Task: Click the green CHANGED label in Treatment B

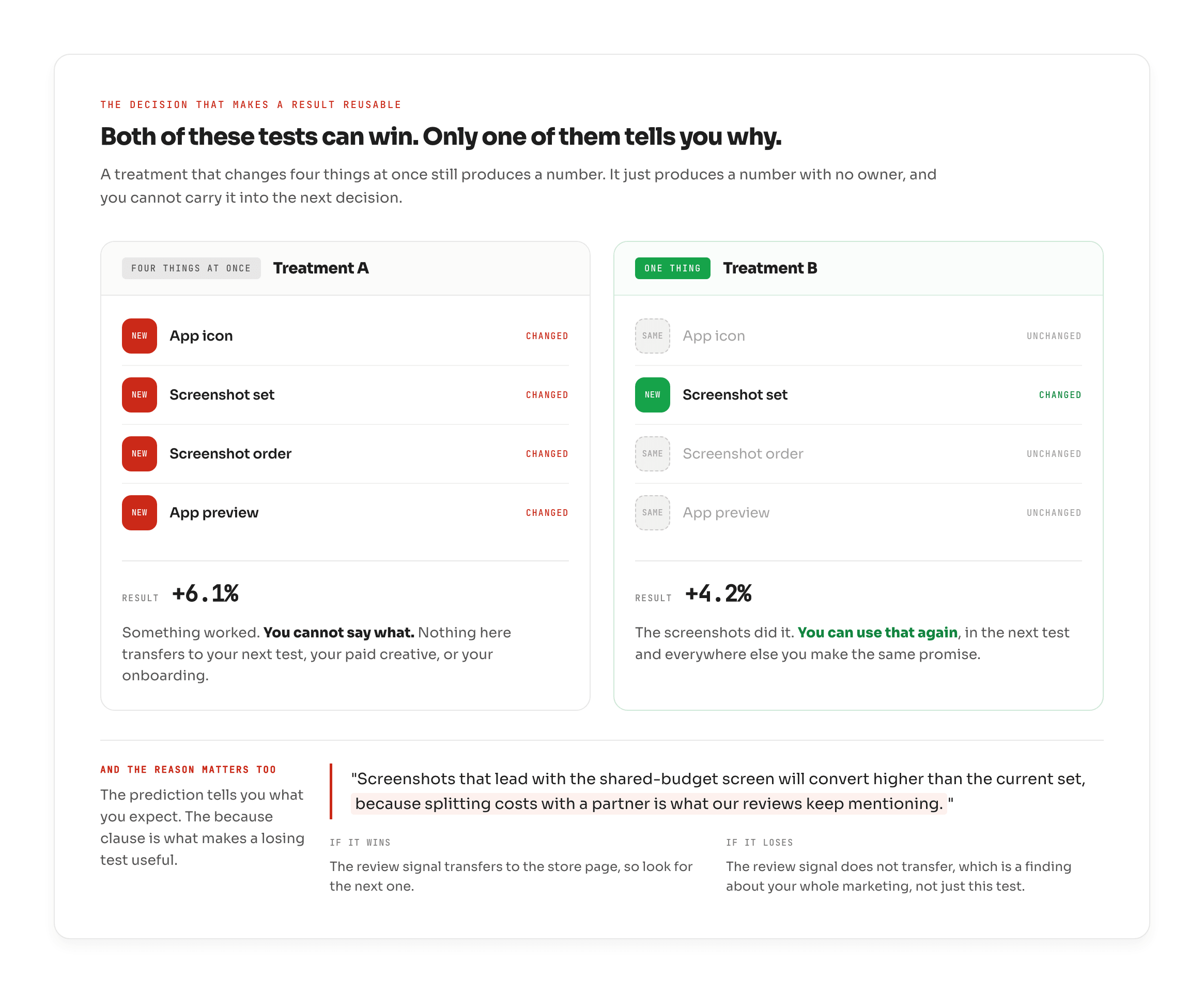Action: (x=1060, y=395)
